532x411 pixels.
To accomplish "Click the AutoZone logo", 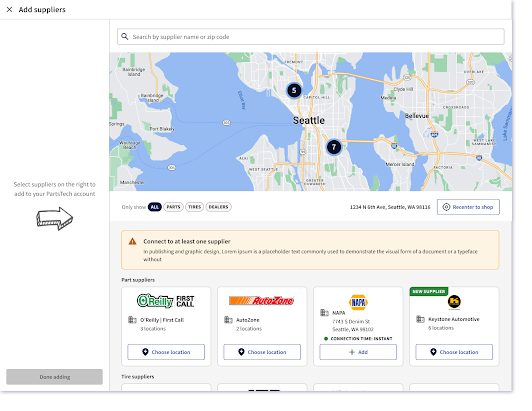I will click(262, 301).
